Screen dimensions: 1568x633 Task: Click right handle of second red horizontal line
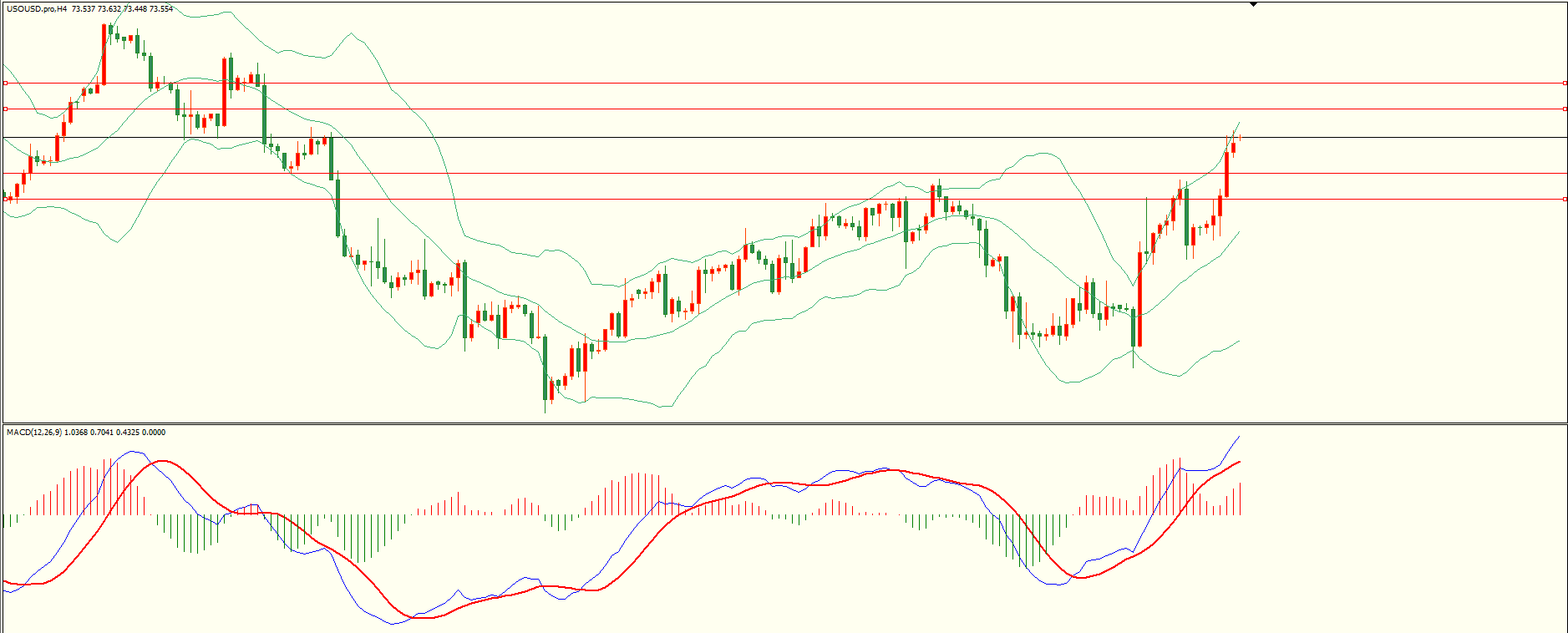[1564, 109]
